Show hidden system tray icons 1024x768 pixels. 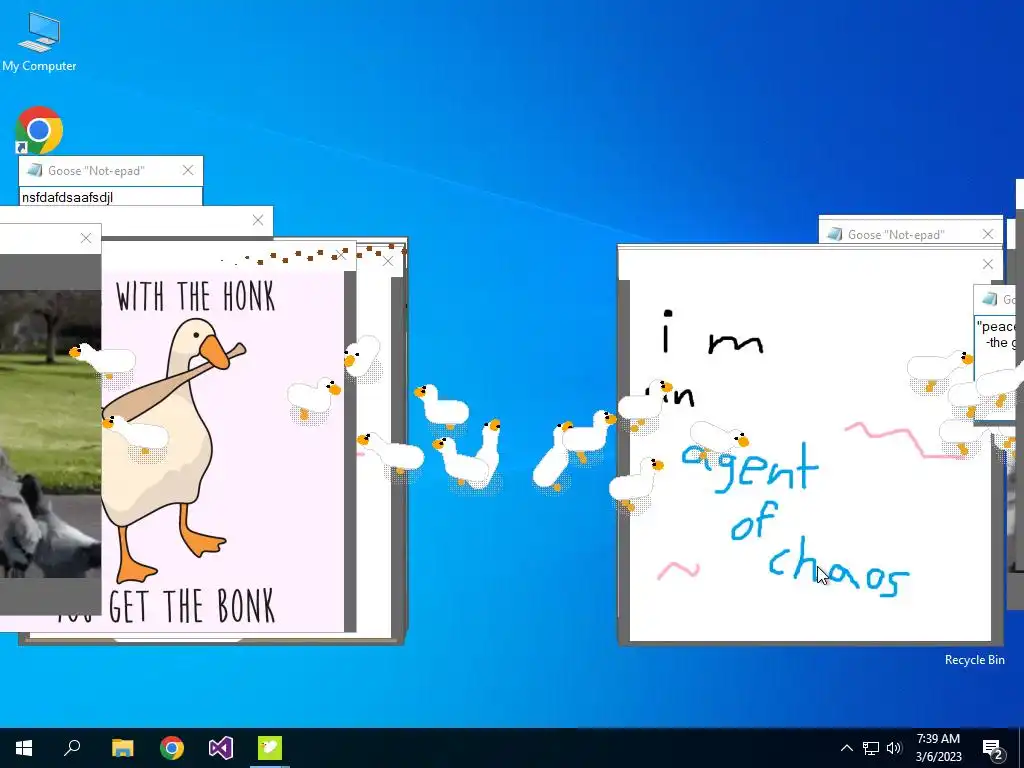point(846,748)
